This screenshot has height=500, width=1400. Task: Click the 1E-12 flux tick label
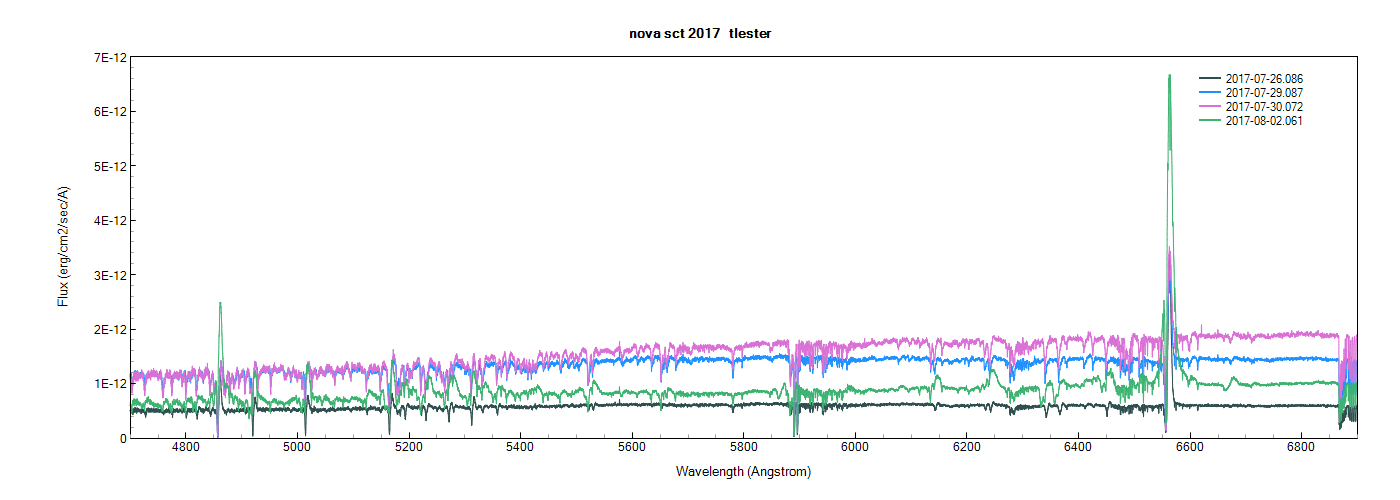tap(108, 384)
